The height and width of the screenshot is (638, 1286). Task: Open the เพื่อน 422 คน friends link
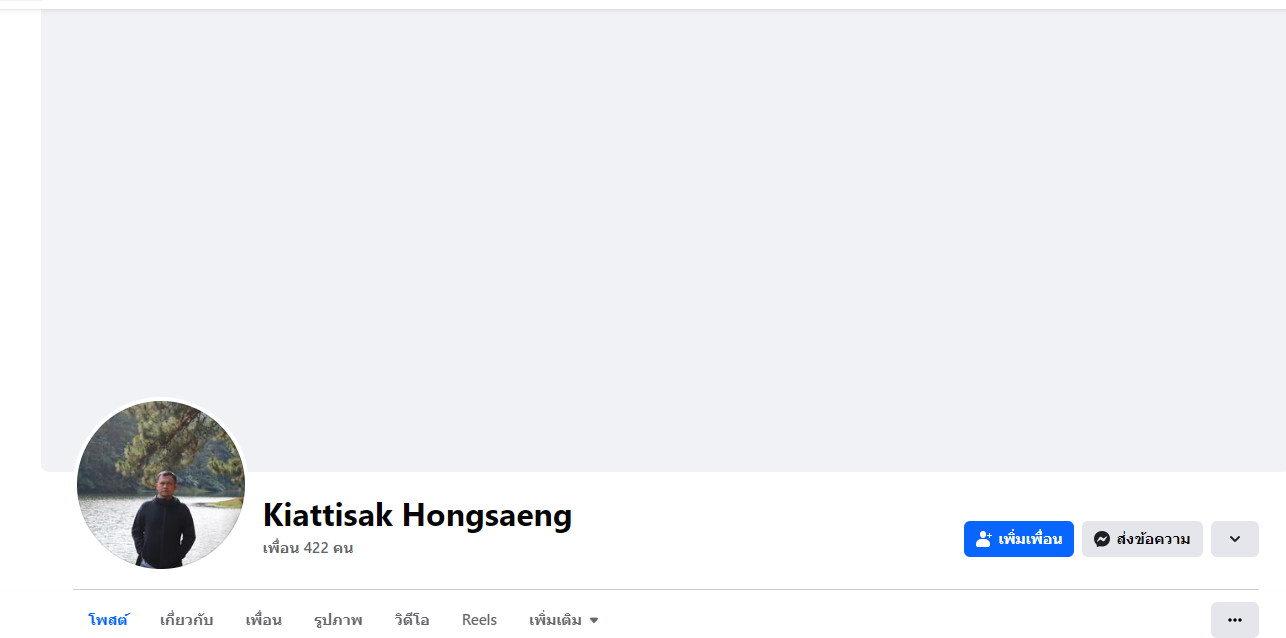308,548
